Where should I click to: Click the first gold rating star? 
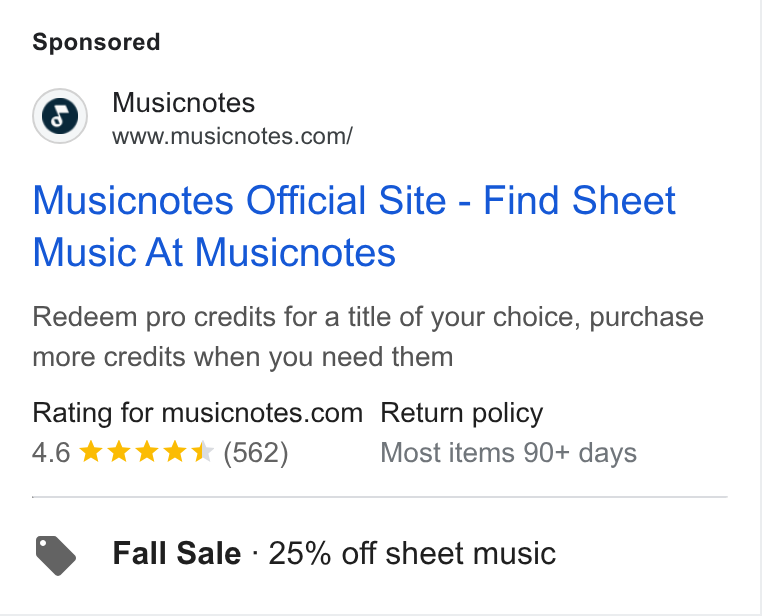pos(90,452)
